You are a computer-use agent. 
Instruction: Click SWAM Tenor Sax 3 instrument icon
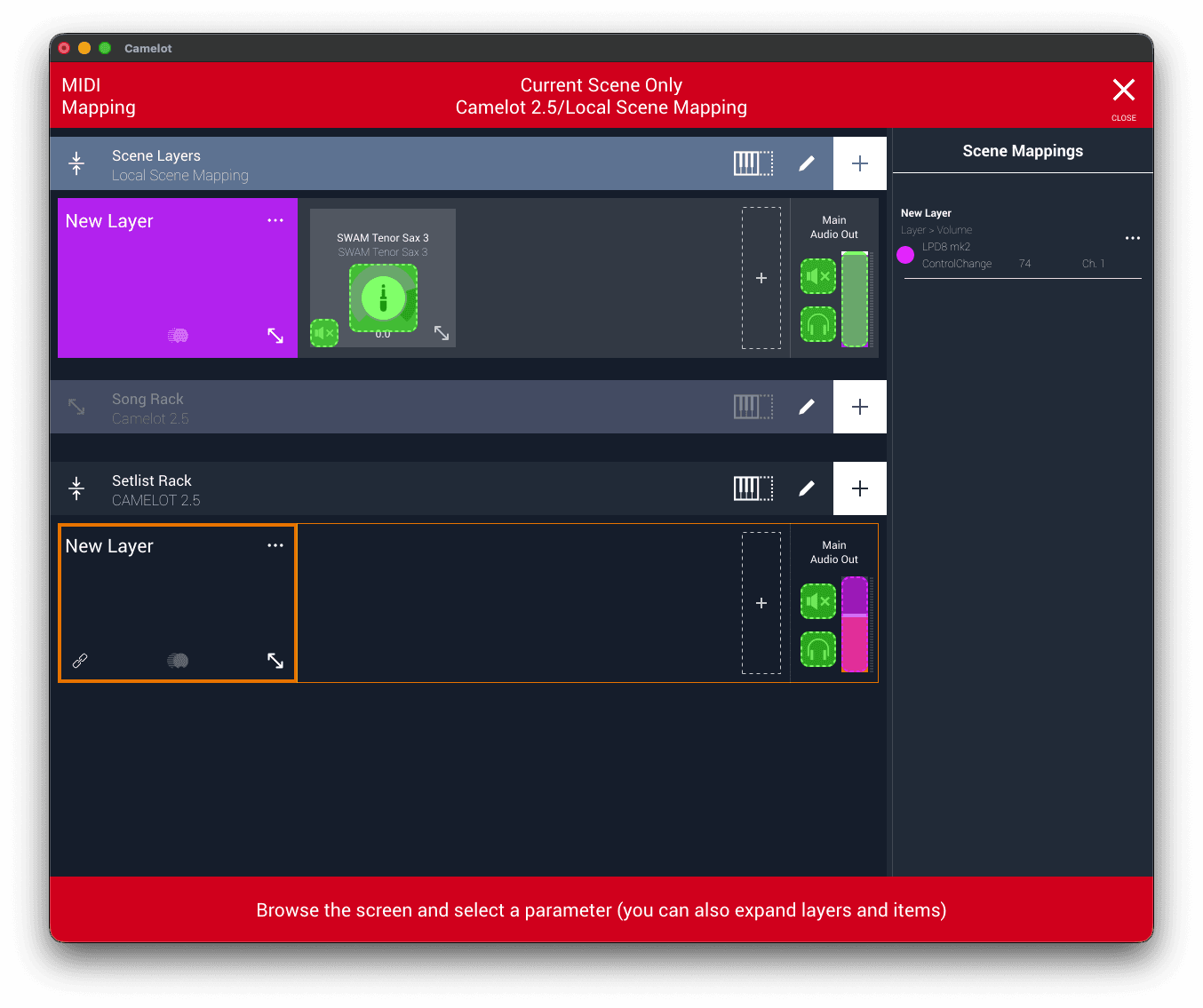(x=383, y=298)
